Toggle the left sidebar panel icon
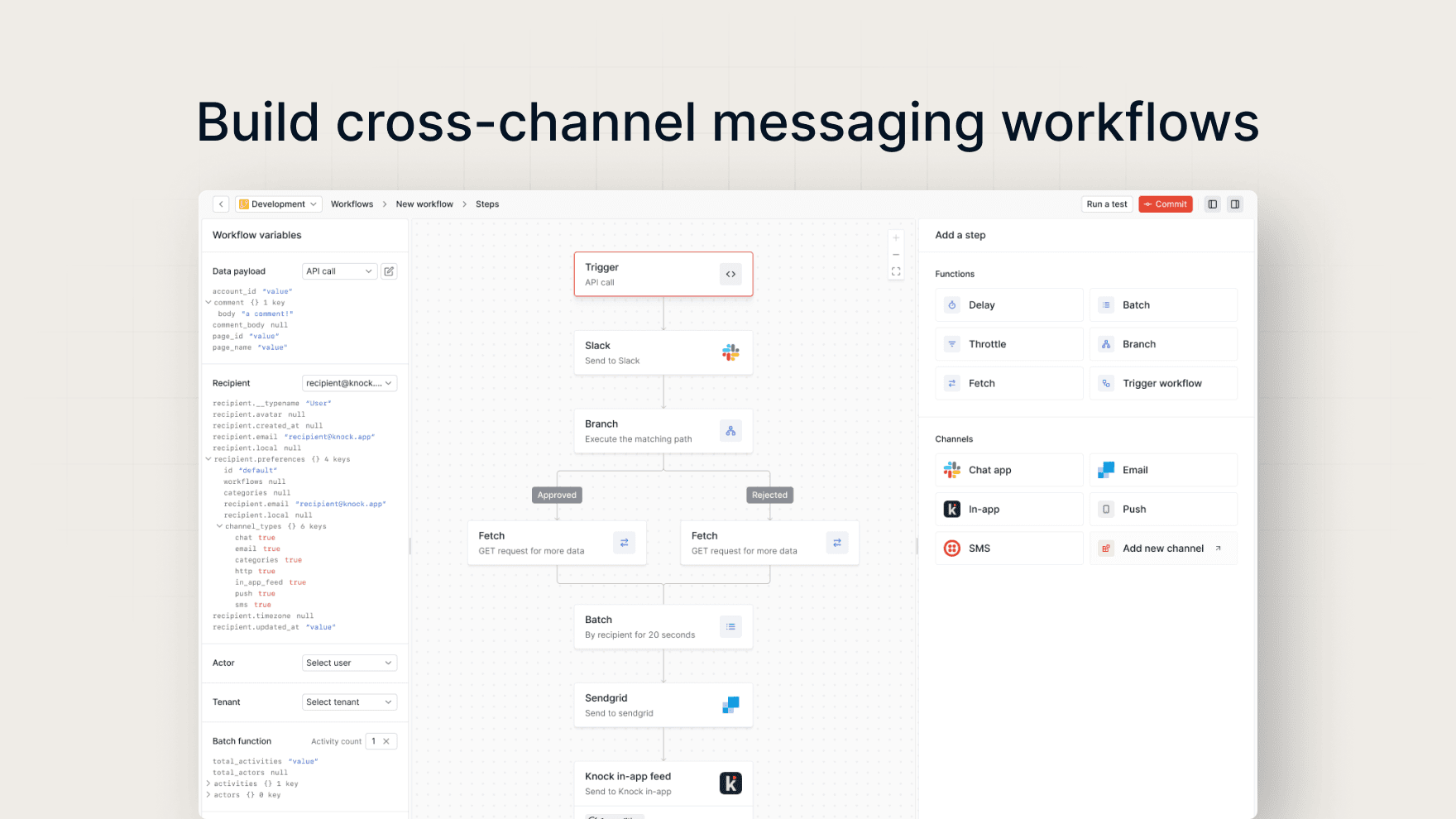The height and width of the screenshot is (819, 1456). coord(1212,204)
